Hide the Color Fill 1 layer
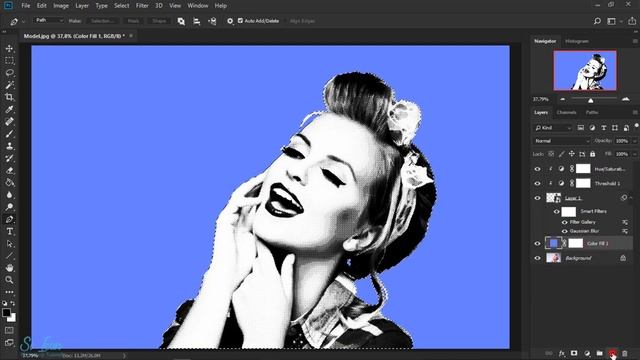The width and height of the screenshot is (640, 360). point(537,244)
